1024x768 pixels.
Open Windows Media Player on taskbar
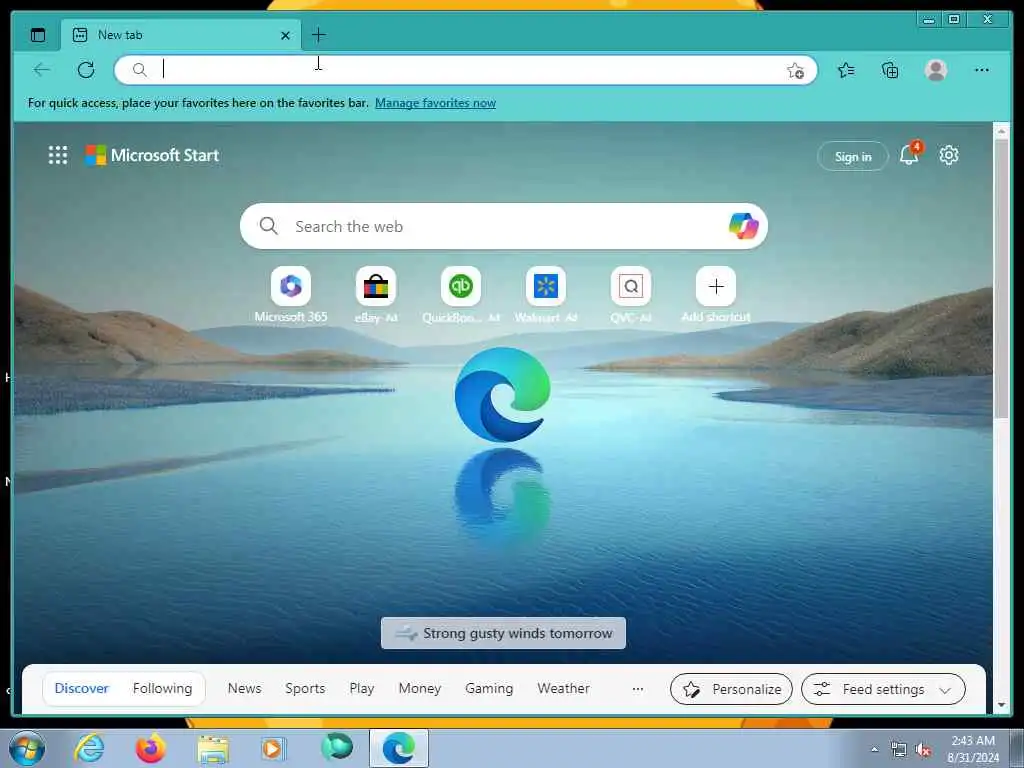tap(272, 748)
